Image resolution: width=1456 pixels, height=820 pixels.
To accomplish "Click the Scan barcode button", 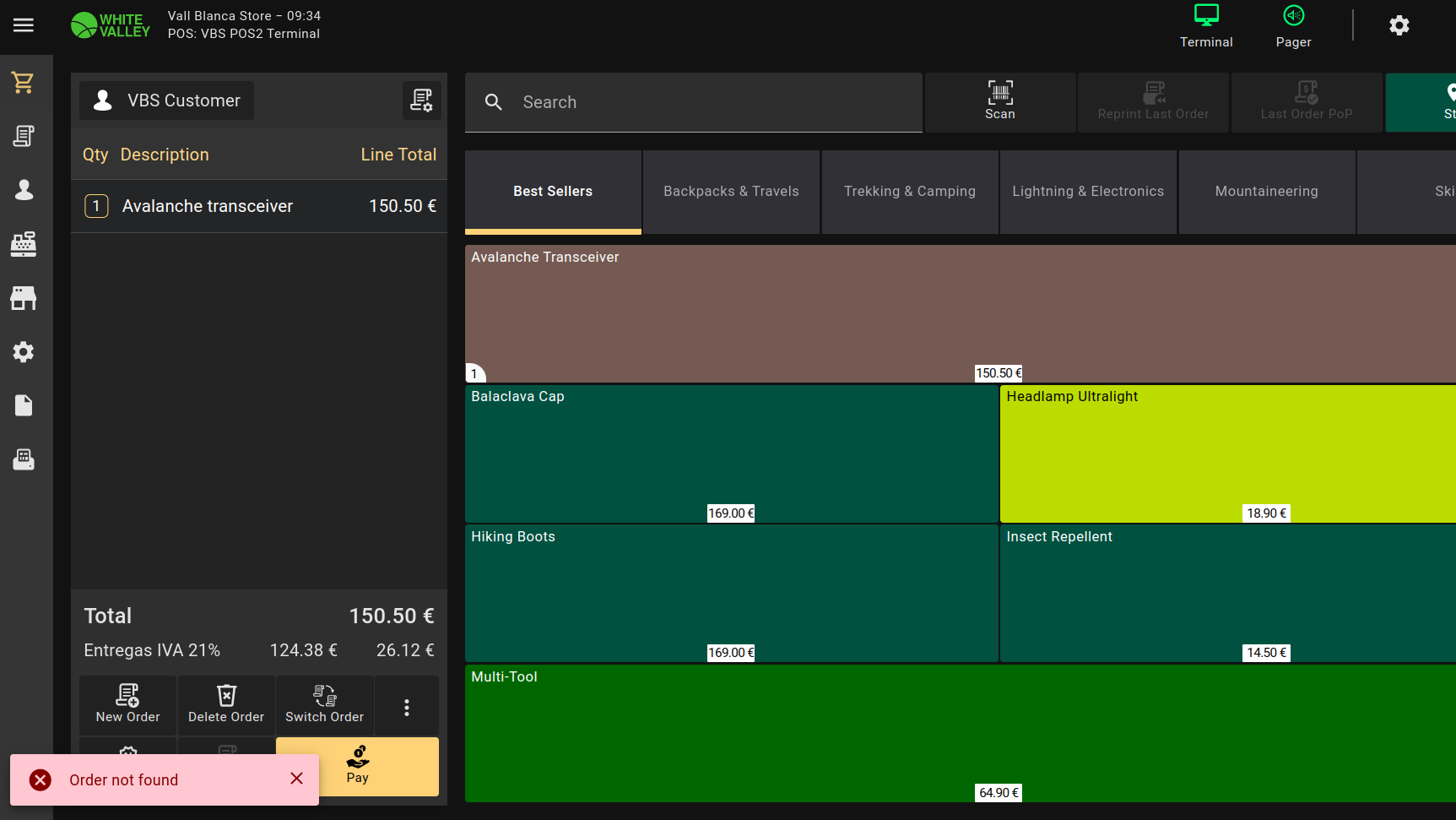I will [x=1000, y=101].
